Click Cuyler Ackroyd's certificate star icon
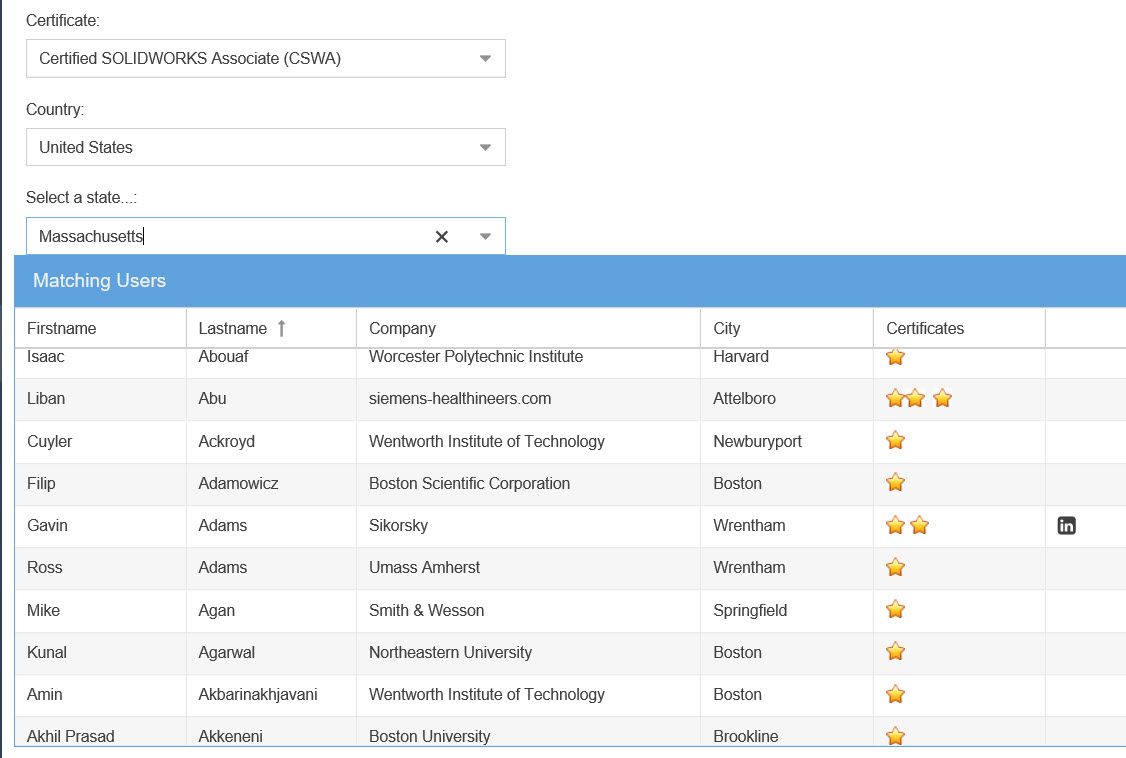This screenshot has height=758, width=1126. pos(895,441)
